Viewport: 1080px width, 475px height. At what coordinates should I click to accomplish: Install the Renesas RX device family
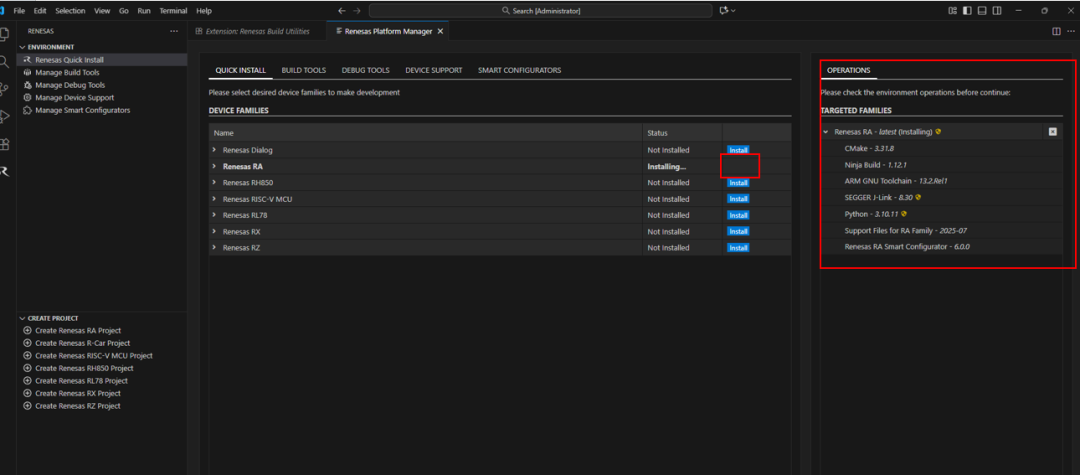tap(738, 231)
